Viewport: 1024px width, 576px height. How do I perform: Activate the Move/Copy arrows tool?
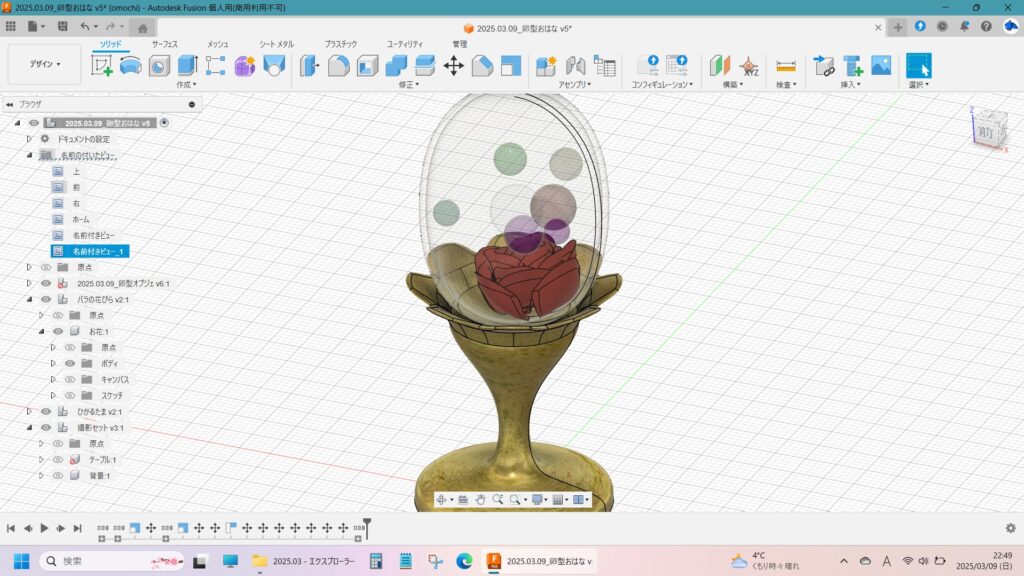(x=453, y=66)
